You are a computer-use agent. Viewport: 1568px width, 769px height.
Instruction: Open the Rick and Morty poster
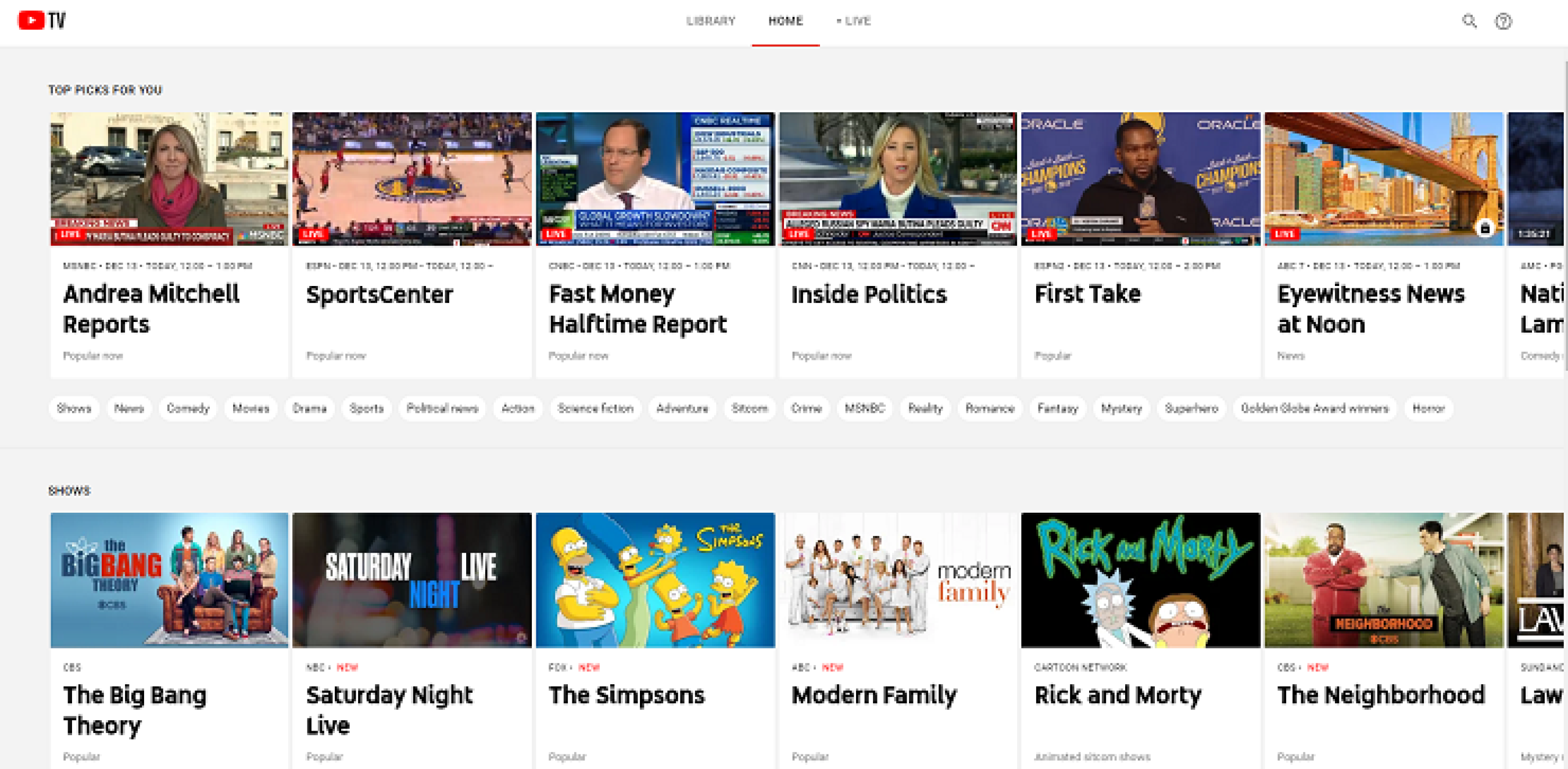(x=1141, y=580)
